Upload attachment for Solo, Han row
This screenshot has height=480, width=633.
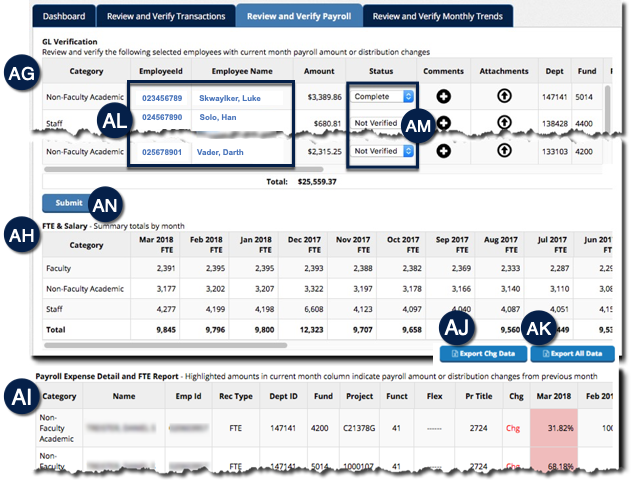pos(503,122)
